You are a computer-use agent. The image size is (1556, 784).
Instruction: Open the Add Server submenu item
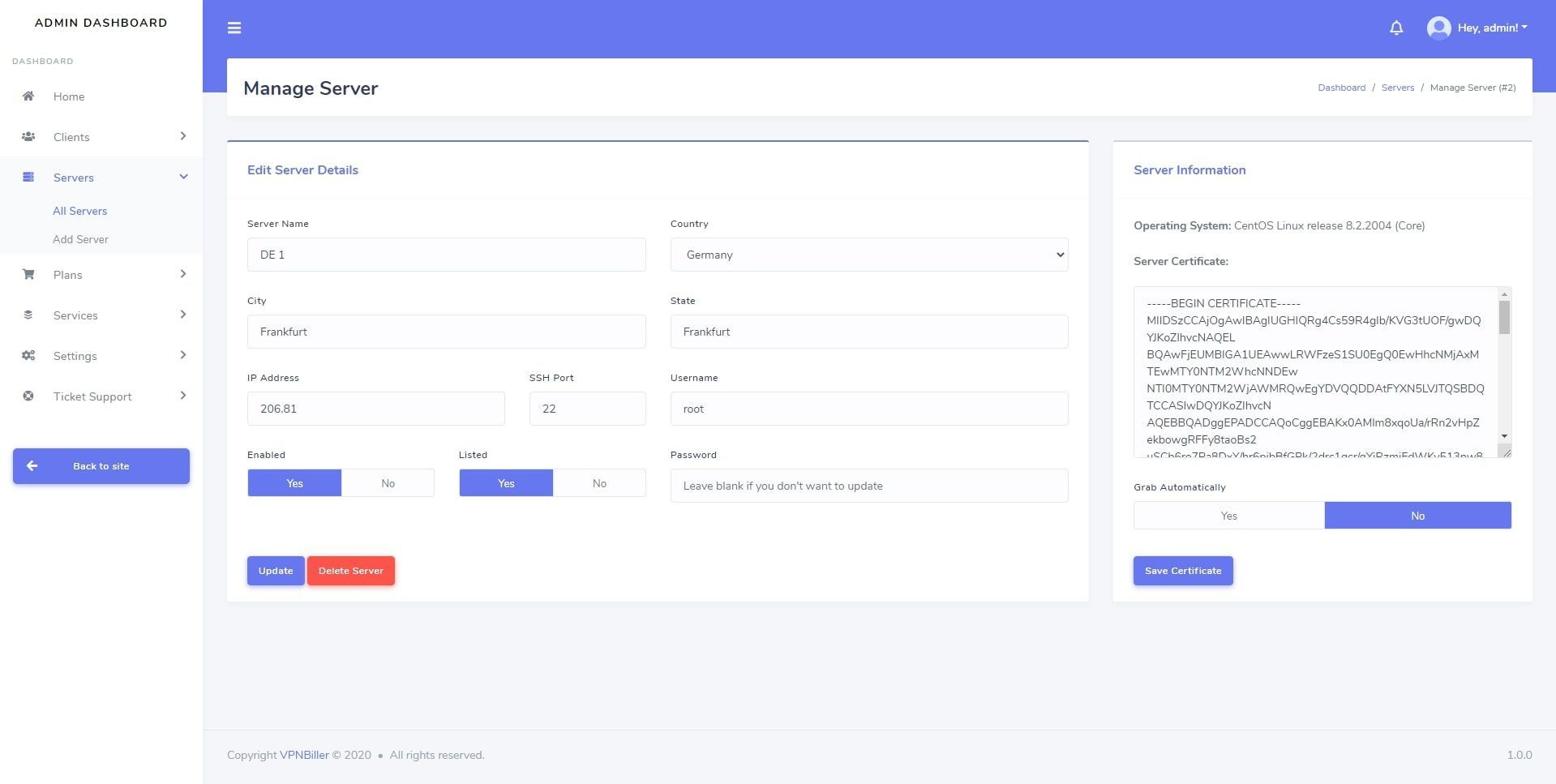[80, 239]
